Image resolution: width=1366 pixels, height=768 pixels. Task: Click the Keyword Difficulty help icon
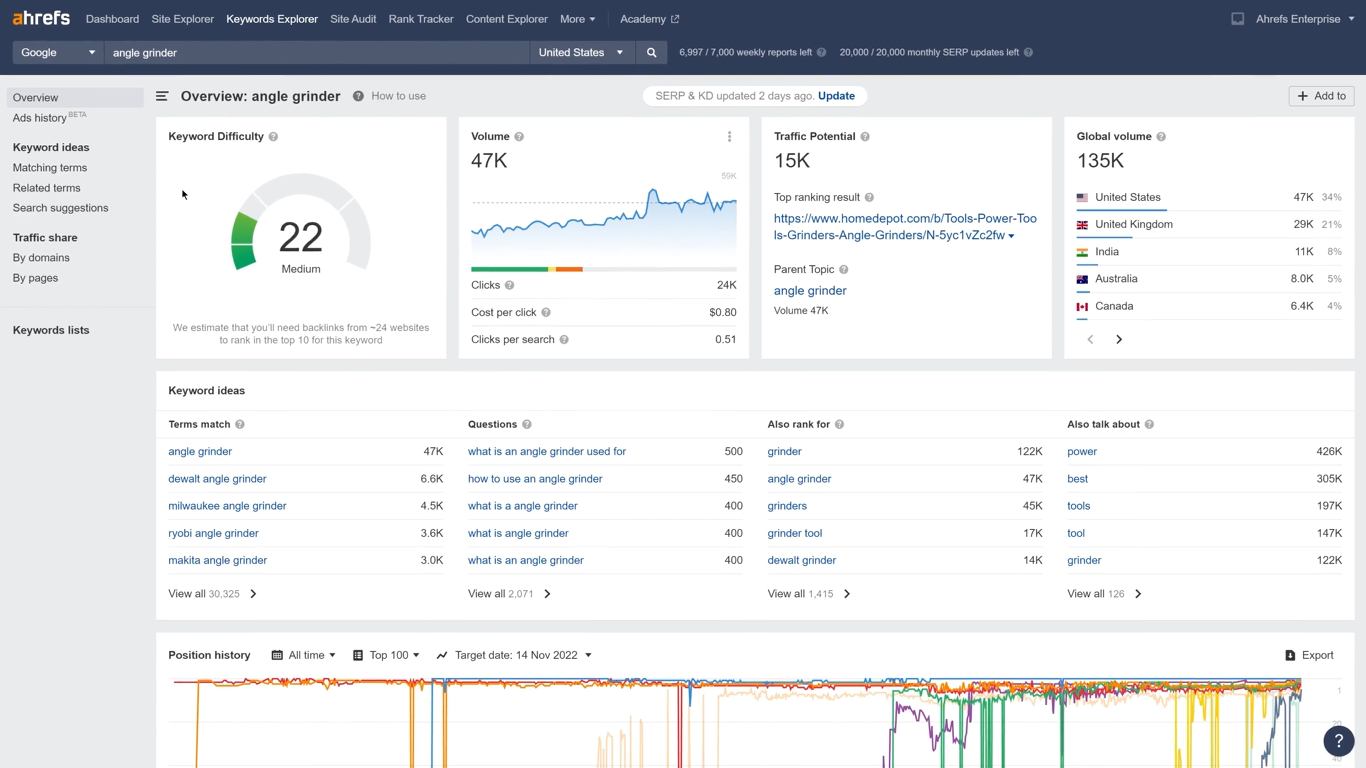[x=273, y=137]
